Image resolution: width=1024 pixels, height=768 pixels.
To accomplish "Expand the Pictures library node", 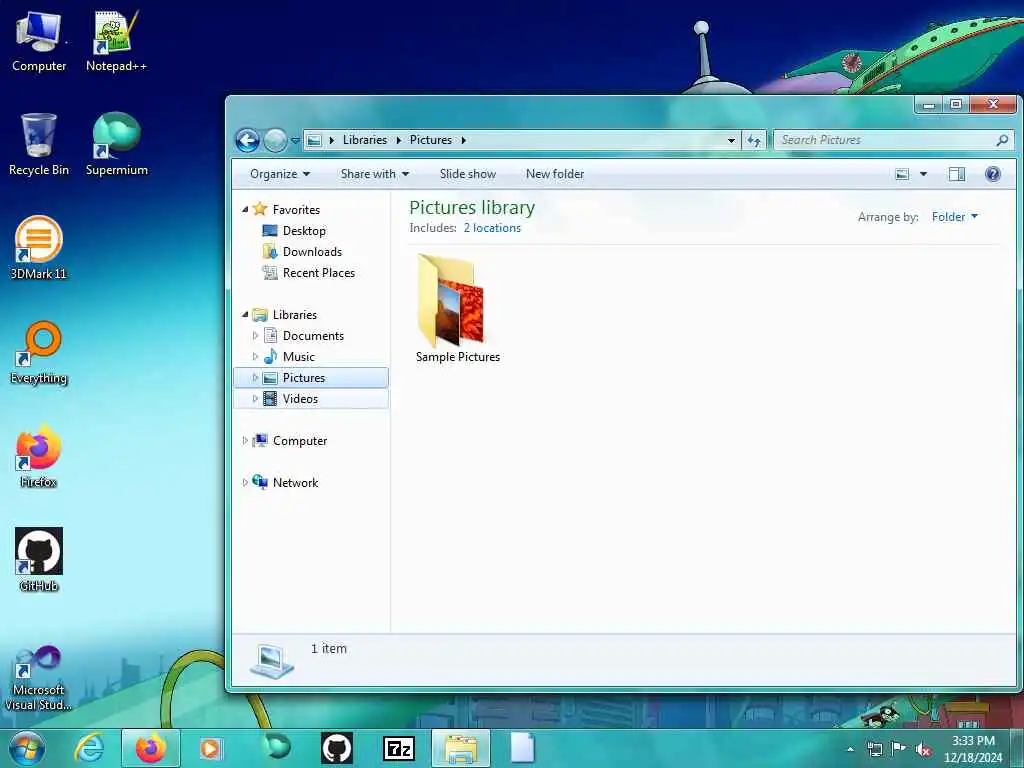I will tap(255, 377).
